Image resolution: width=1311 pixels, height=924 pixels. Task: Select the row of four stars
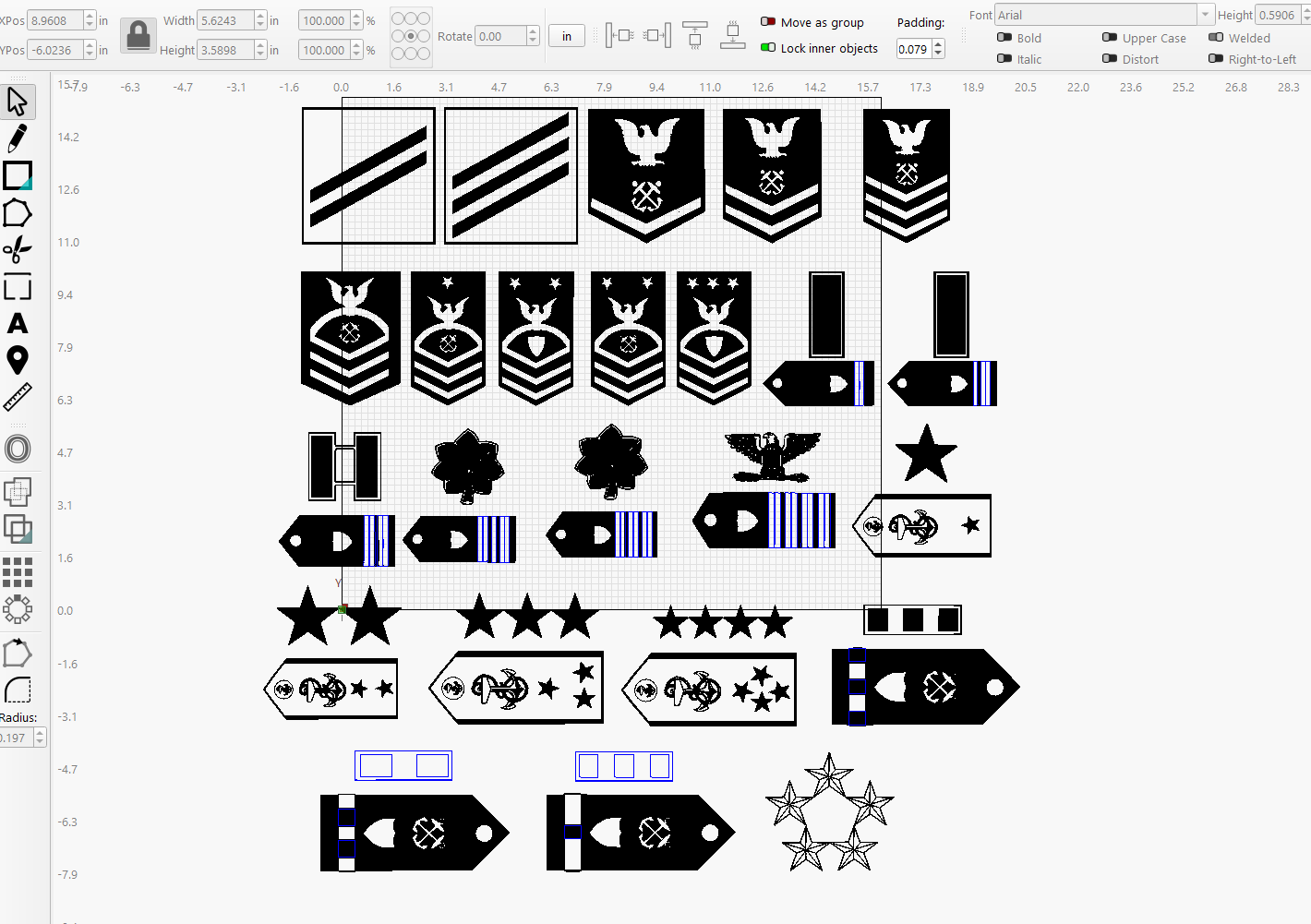(x=723, y=623)
